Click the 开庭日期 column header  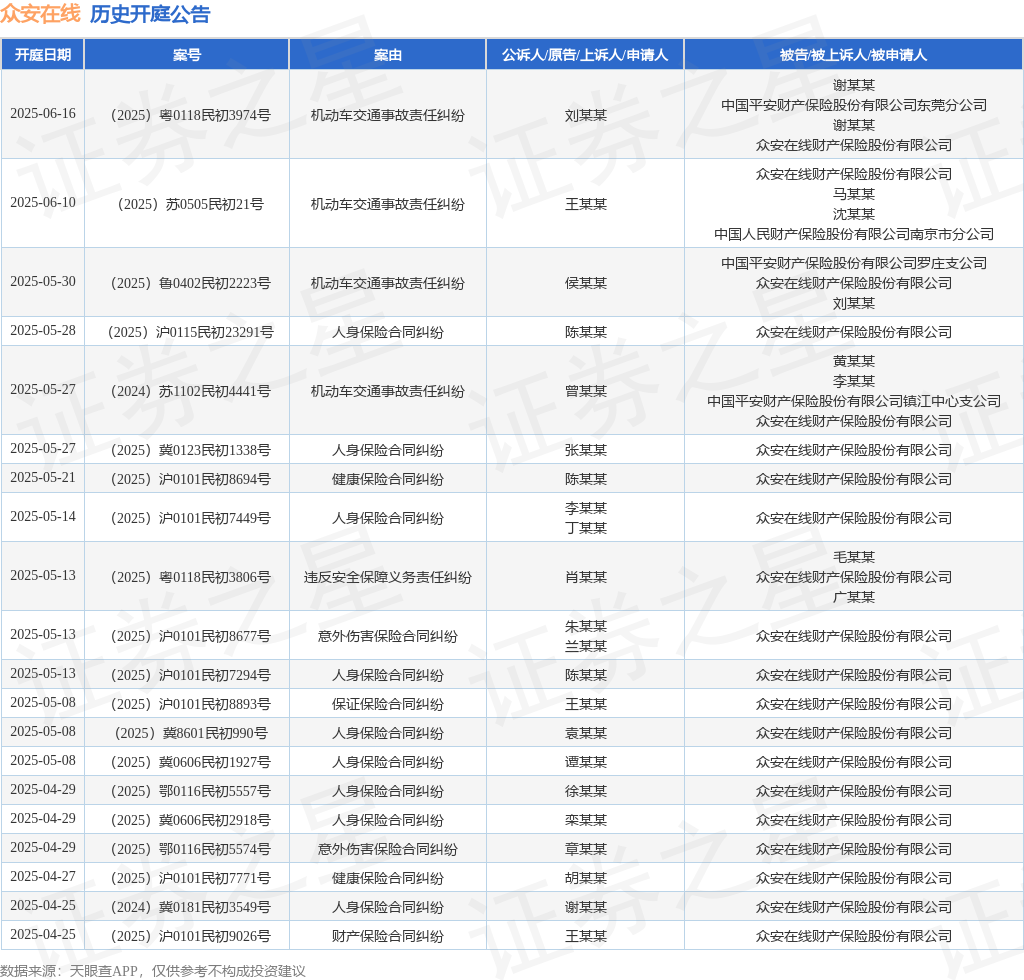(43, 55)
